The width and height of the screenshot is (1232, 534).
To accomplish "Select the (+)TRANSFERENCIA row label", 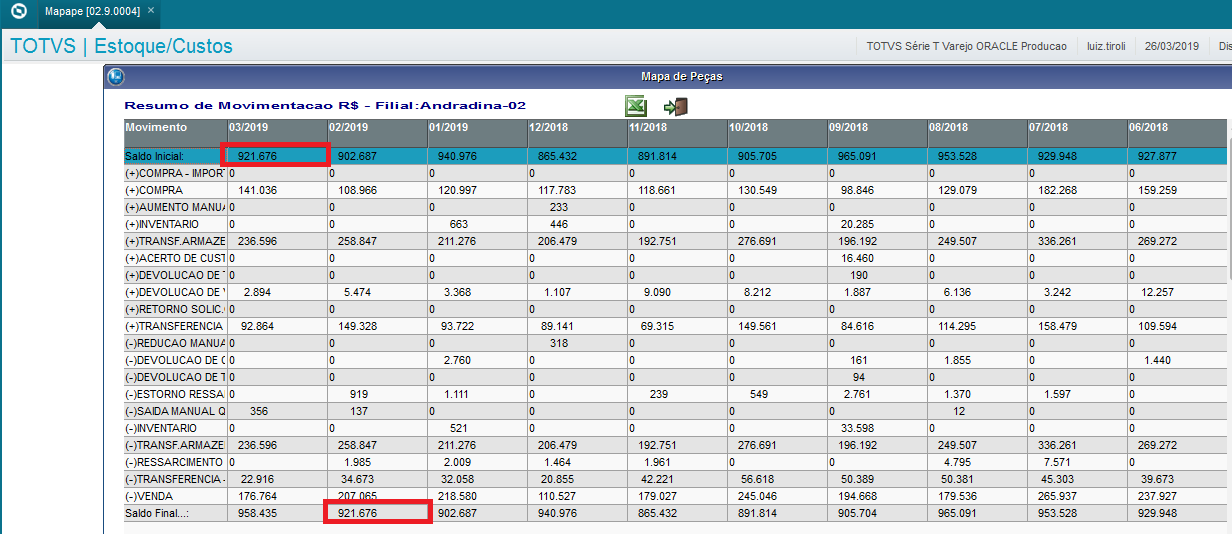I will pos(175,326).
